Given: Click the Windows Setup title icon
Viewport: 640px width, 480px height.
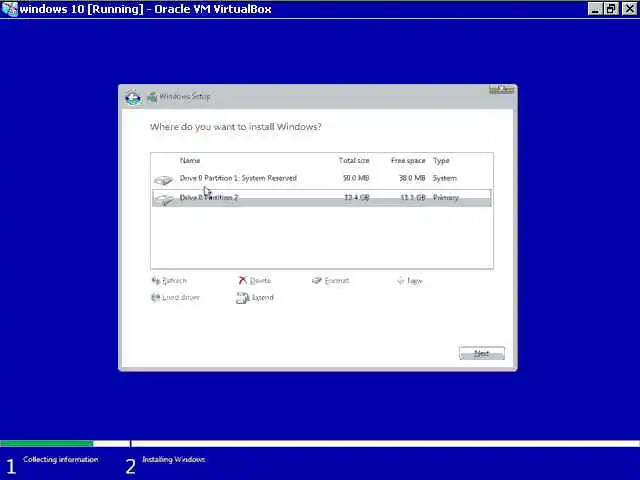Looking at the screenshot, I should [x=152, y=97].
